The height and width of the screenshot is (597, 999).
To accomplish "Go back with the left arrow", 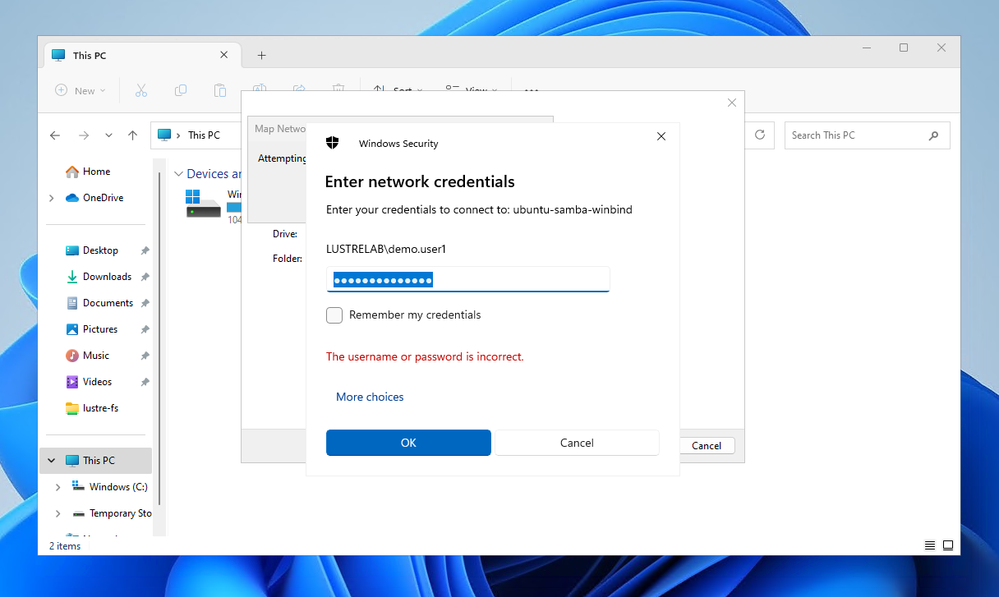I will (55, 135).
